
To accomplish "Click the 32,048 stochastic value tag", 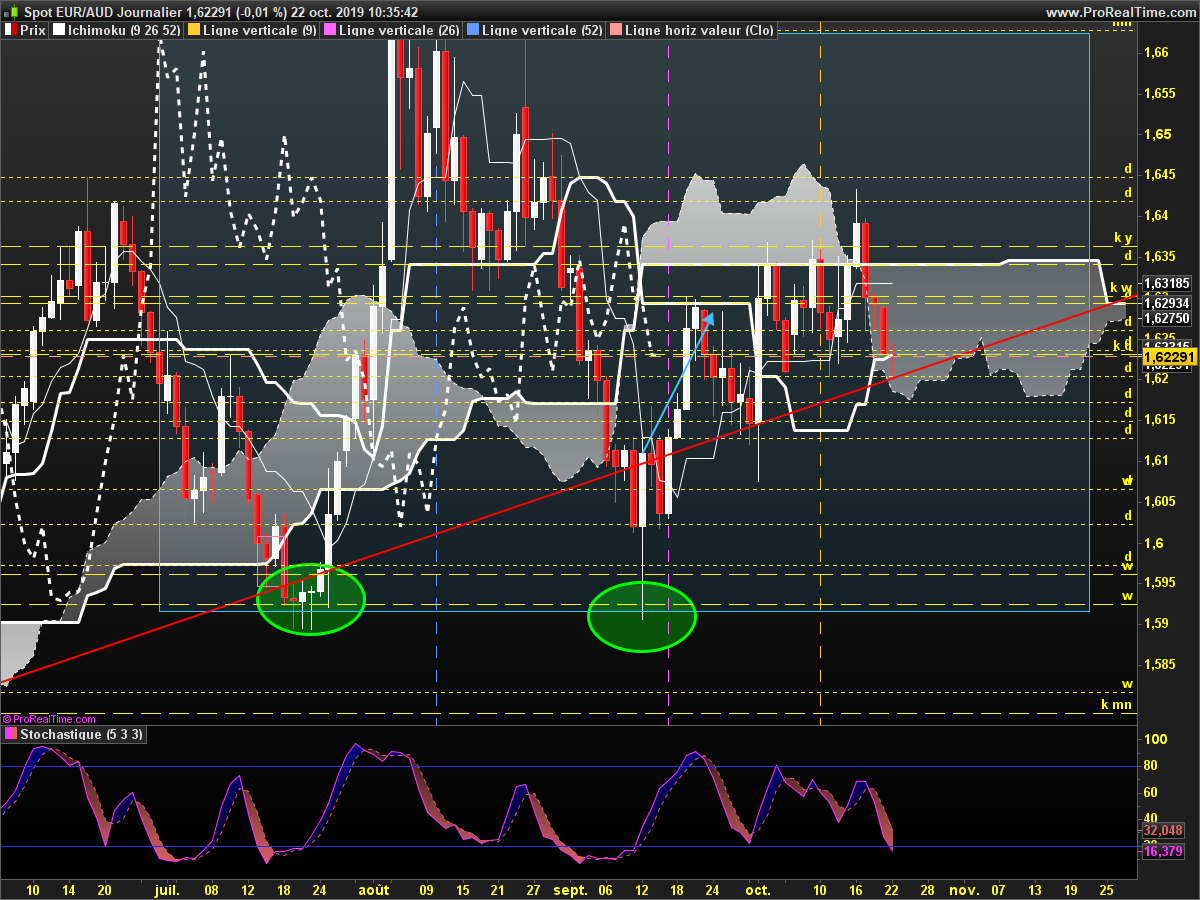I will pyautogui.click(x=1163, y=831).
